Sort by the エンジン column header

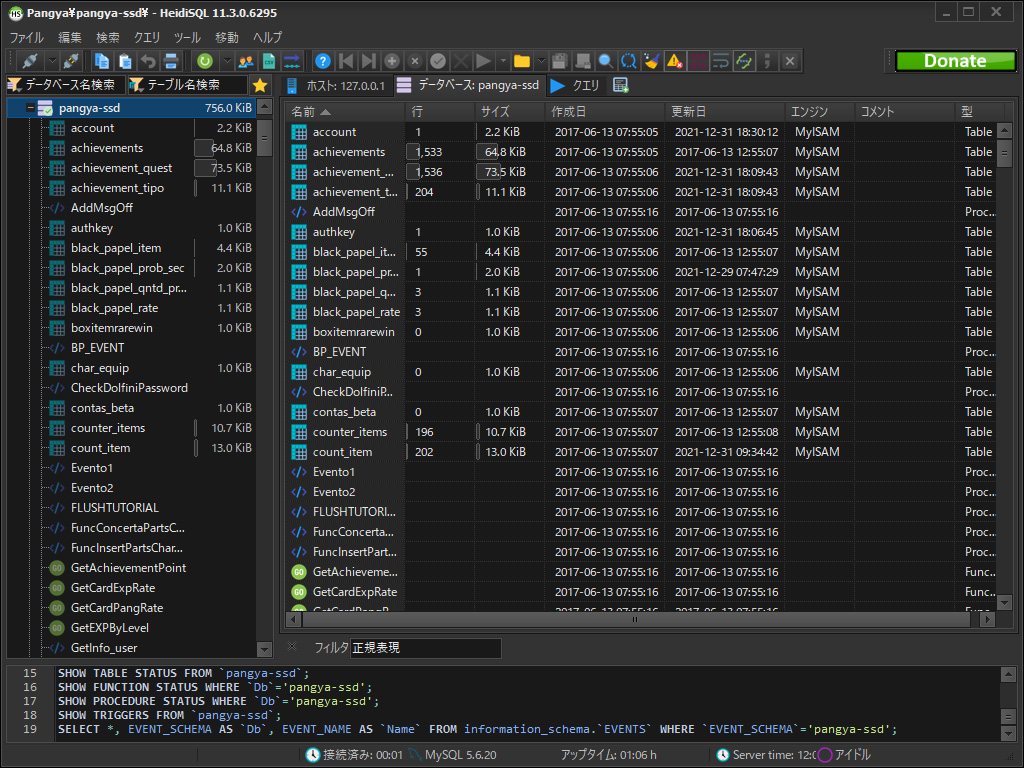820,112
